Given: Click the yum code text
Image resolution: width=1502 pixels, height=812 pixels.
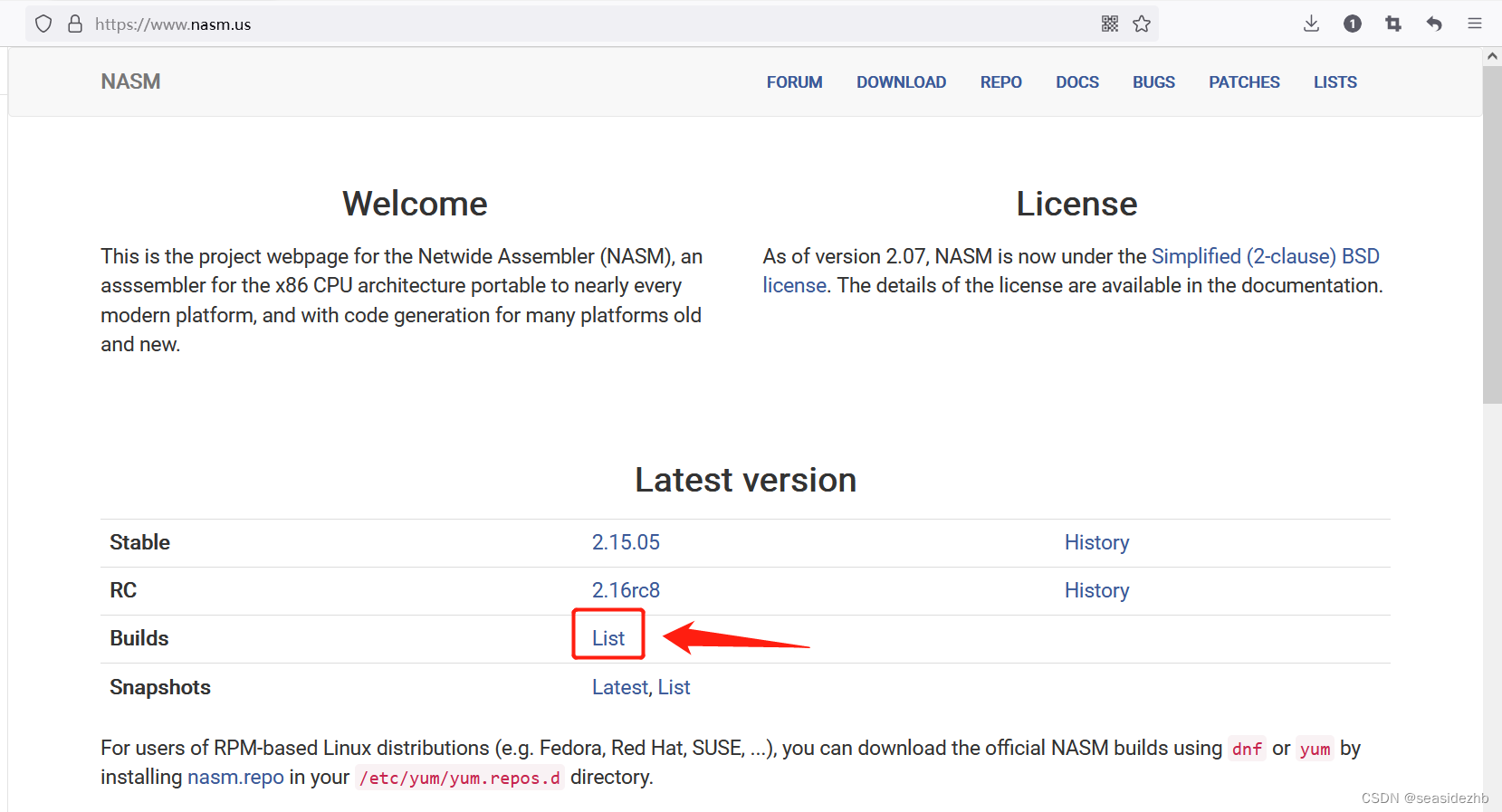Looking at the screenshot, I should pos(1315,749).
